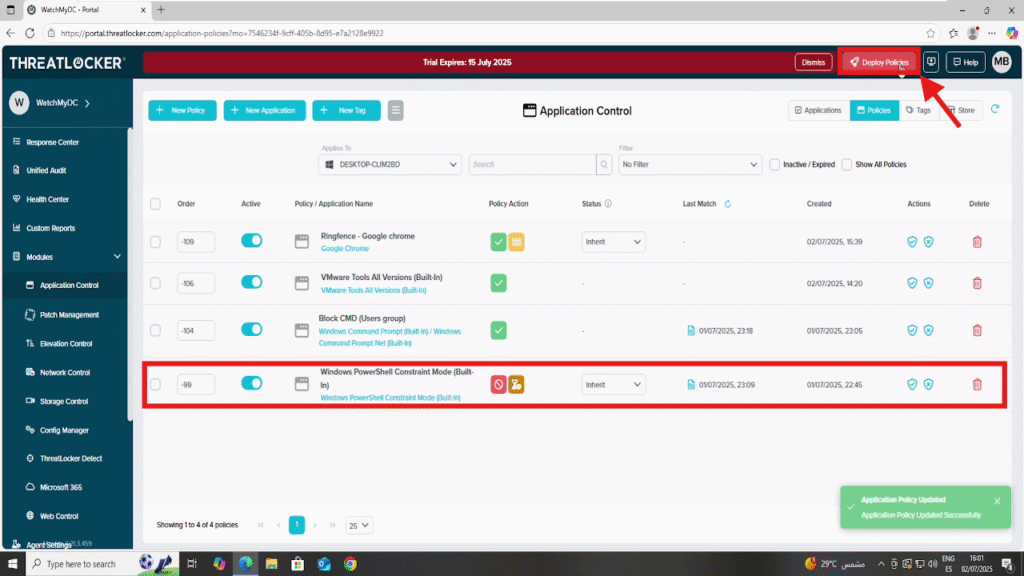Delete the VMware Tools All Versions policy
This screenshot has width=1024, height=576.
click(977, 283)
